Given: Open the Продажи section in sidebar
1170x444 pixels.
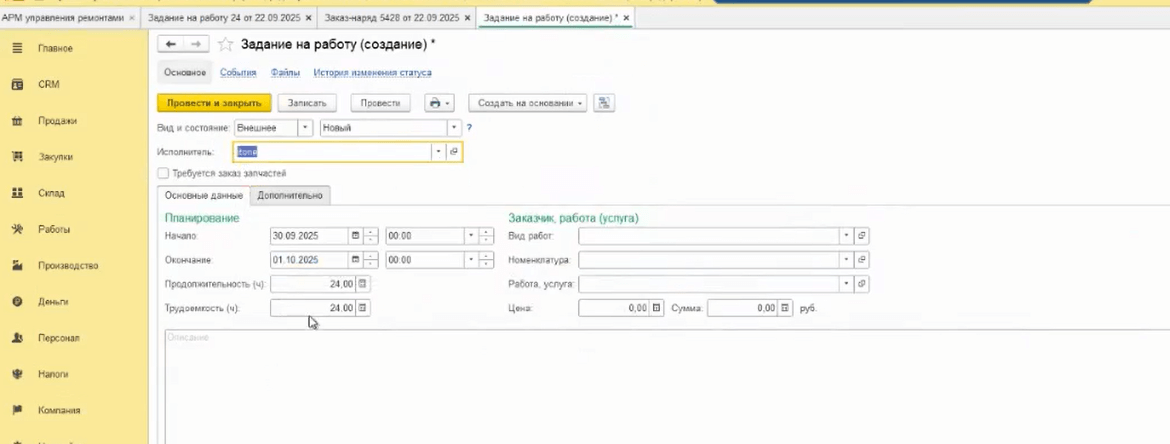Looking at the screenshot, I should tap(57, 121).
